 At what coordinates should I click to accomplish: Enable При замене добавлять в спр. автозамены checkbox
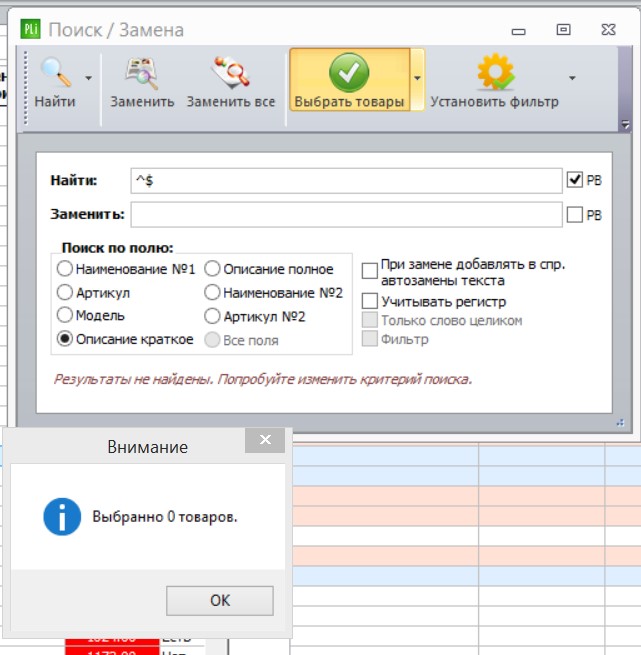370,271
